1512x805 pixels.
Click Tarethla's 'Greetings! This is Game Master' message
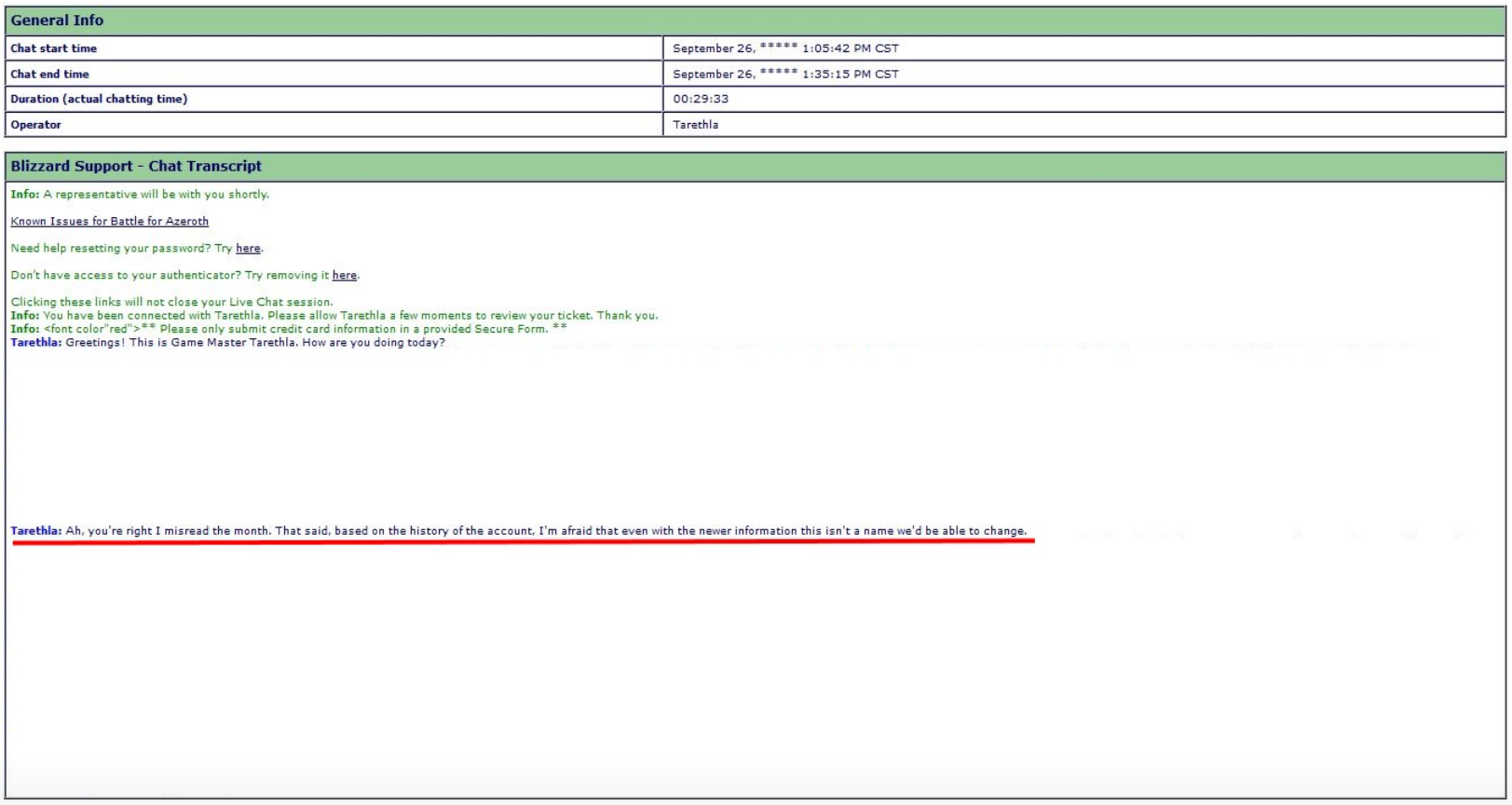228,343
